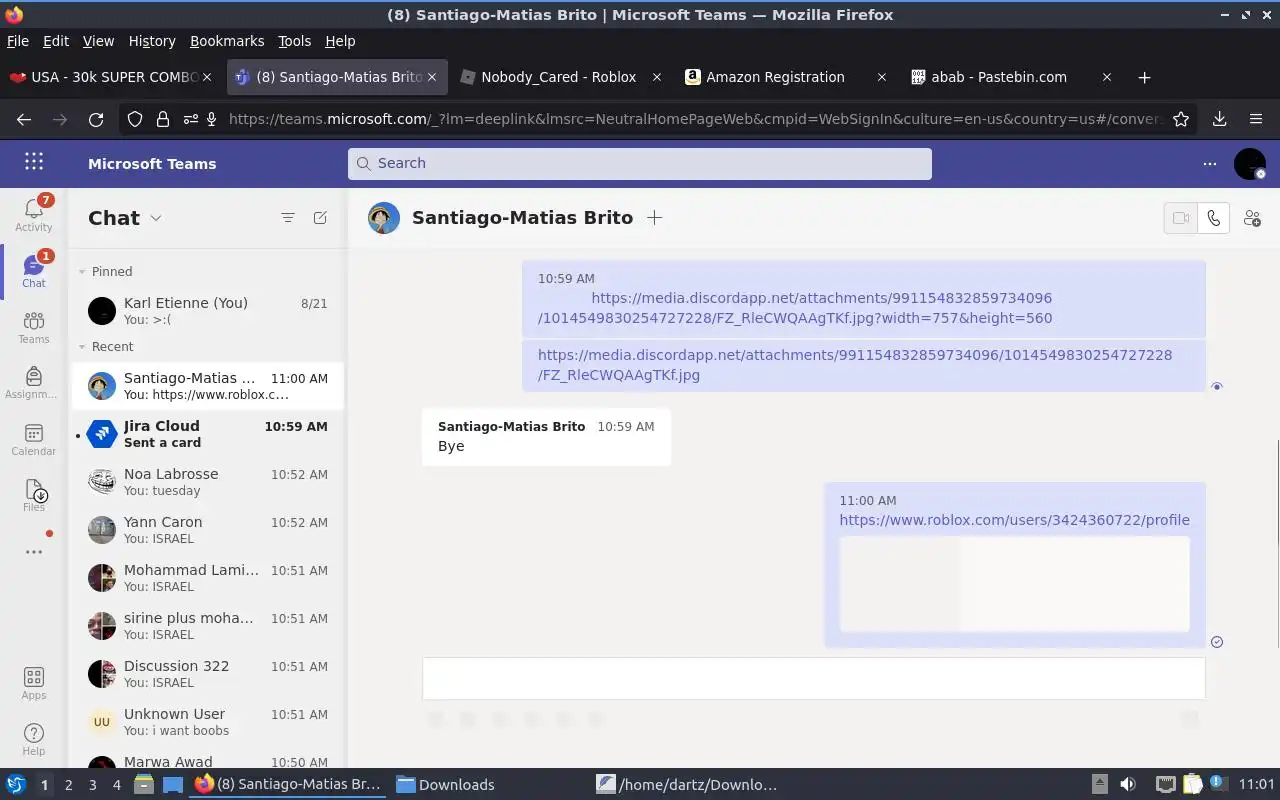The width and height of the screenshot is (1280, 800).
Task: Close the Amazon Registration tab
Action: tap(881, 77)
